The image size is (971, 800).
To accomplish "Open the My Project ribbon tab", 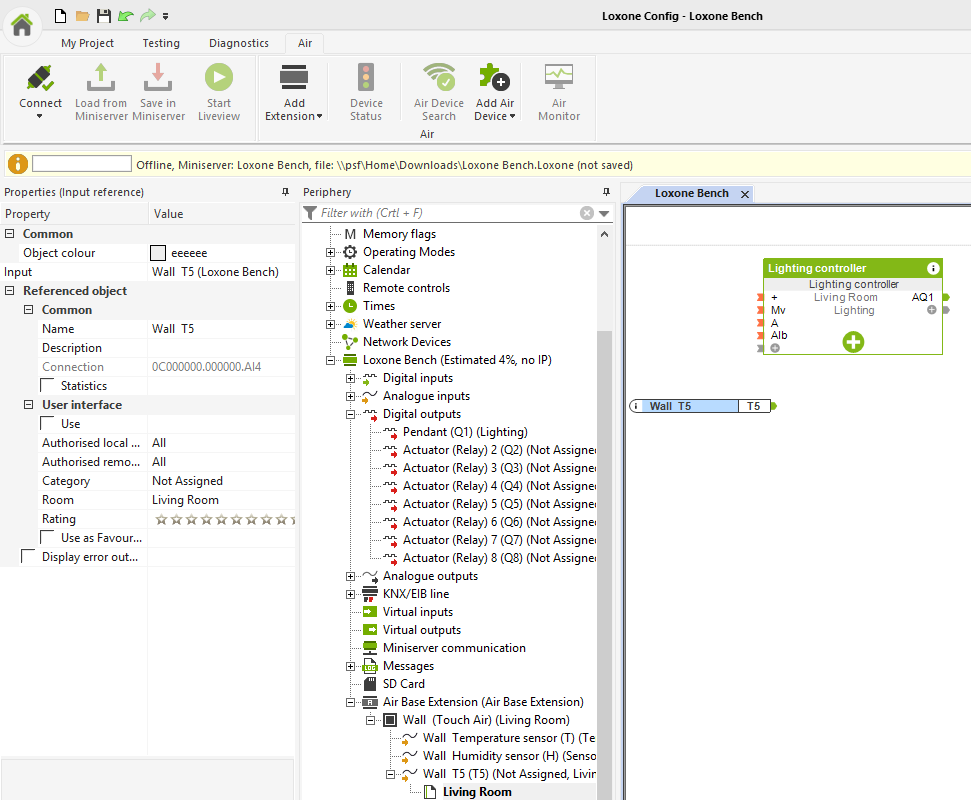I will [87, 43].
